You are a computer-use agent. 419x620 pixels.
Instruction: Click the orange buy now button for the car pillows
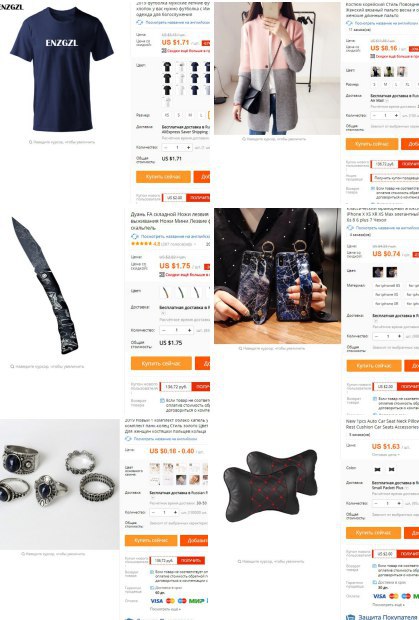(x=373, y=533)
